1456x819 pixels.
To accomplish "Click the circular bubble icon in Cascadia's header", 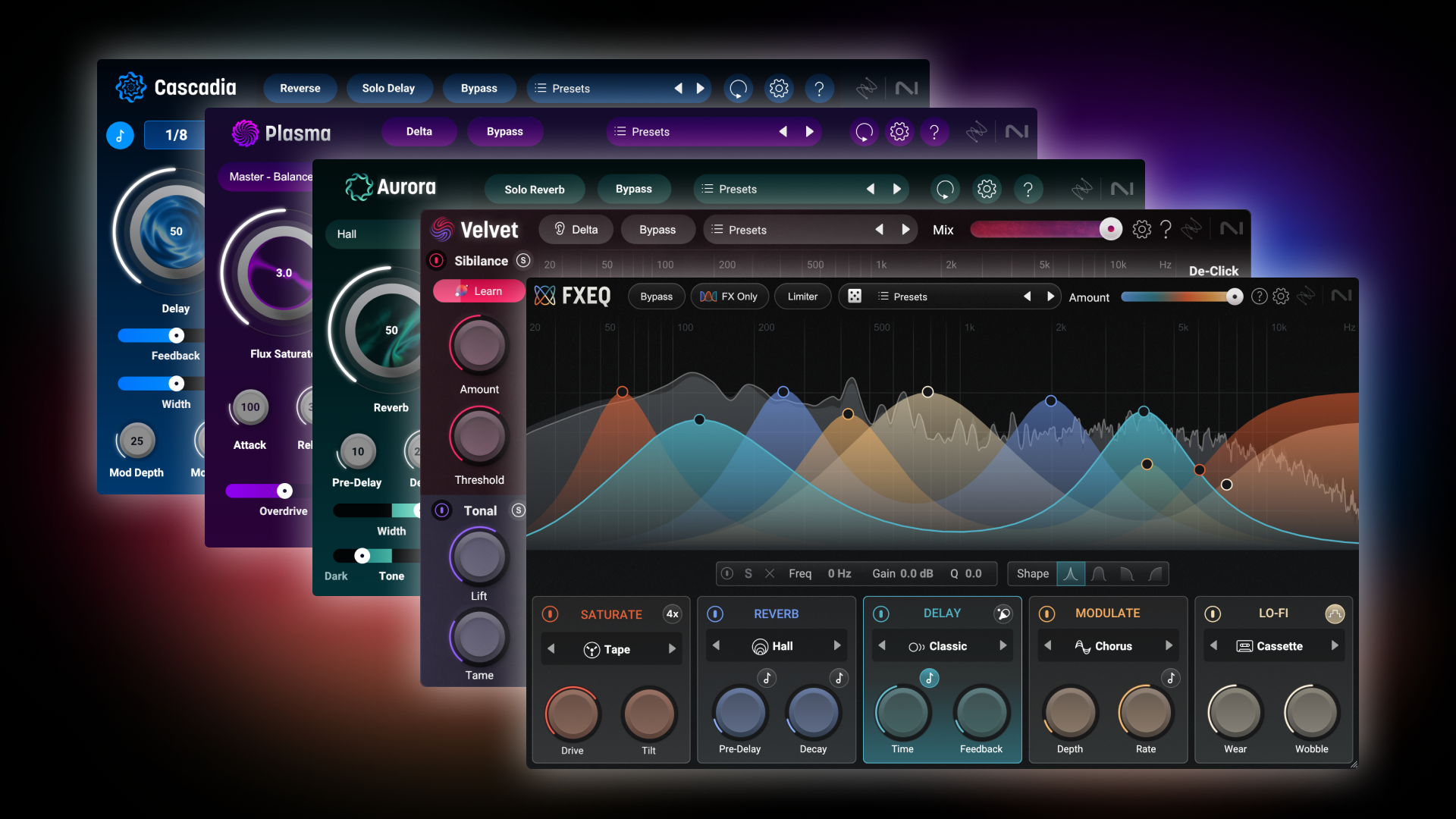I will pos(739,89).
